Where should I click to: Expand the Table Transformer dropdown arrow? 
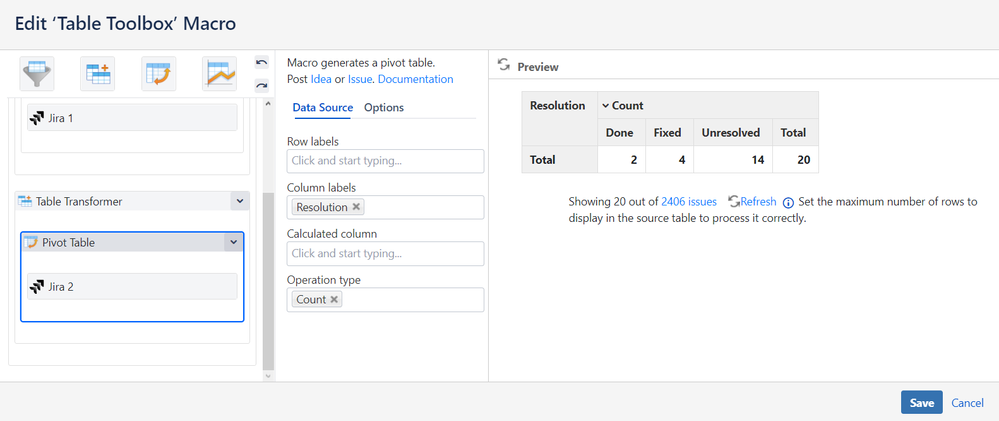[239, 201]
